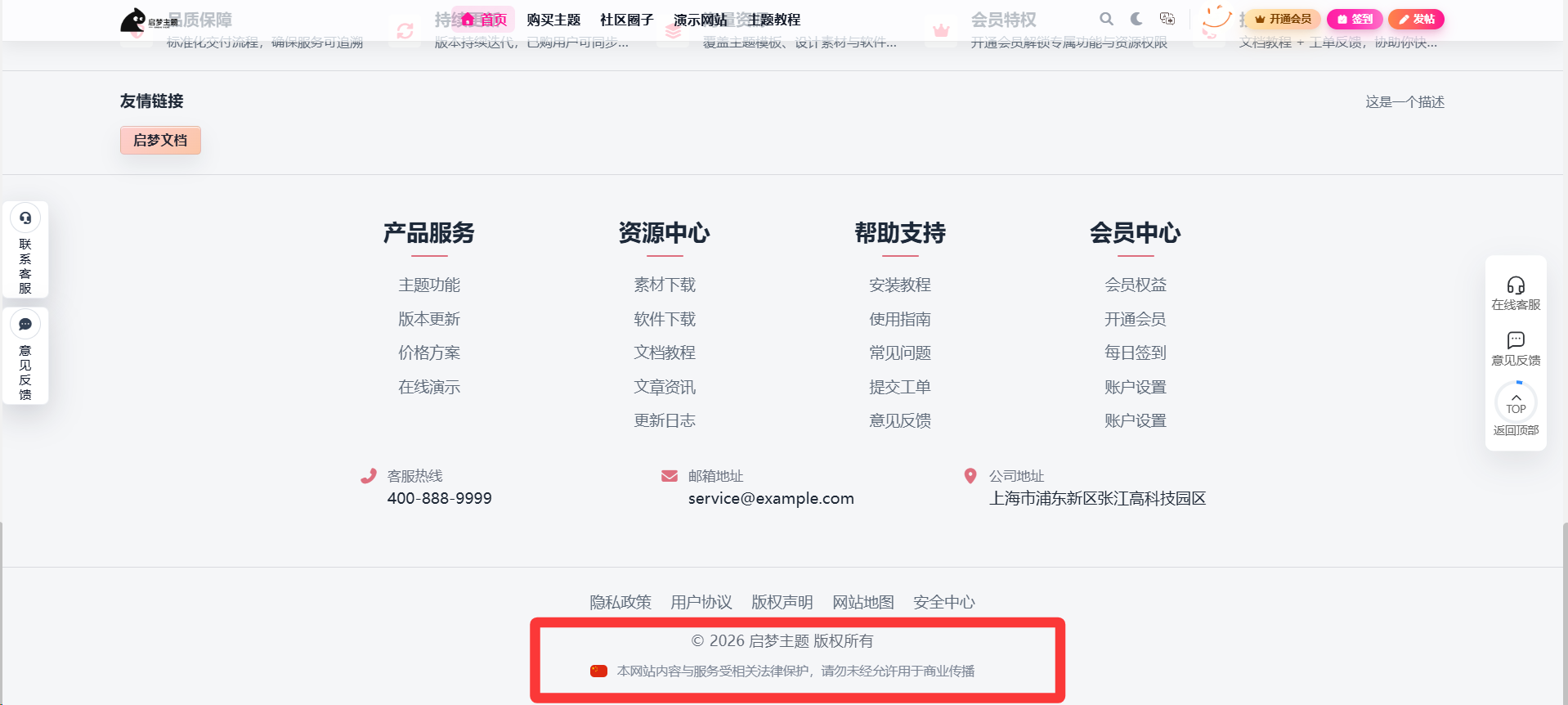Click the 发帖 post button
1568x705 pixels.
point(1416,19)
